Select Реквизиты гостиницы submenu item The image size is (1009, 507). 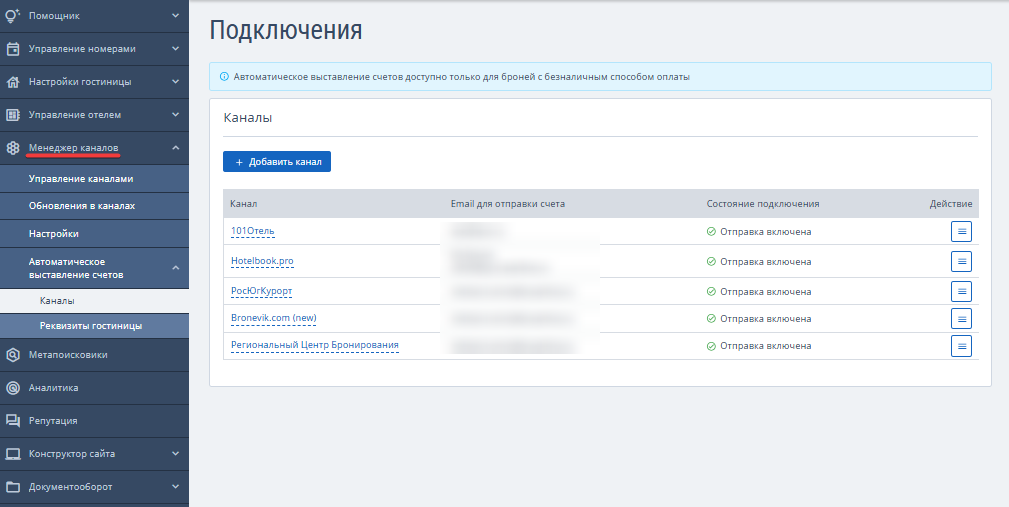tap(90, 326)
